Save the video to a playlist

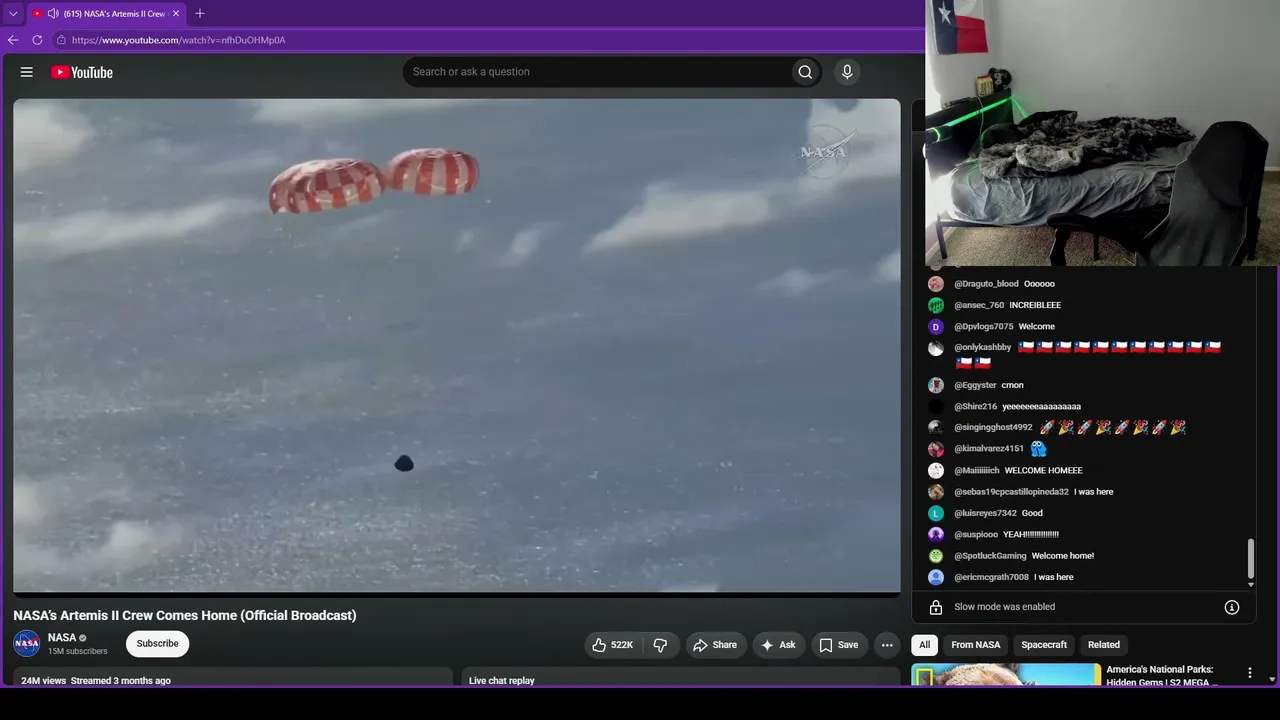(839, 645)
